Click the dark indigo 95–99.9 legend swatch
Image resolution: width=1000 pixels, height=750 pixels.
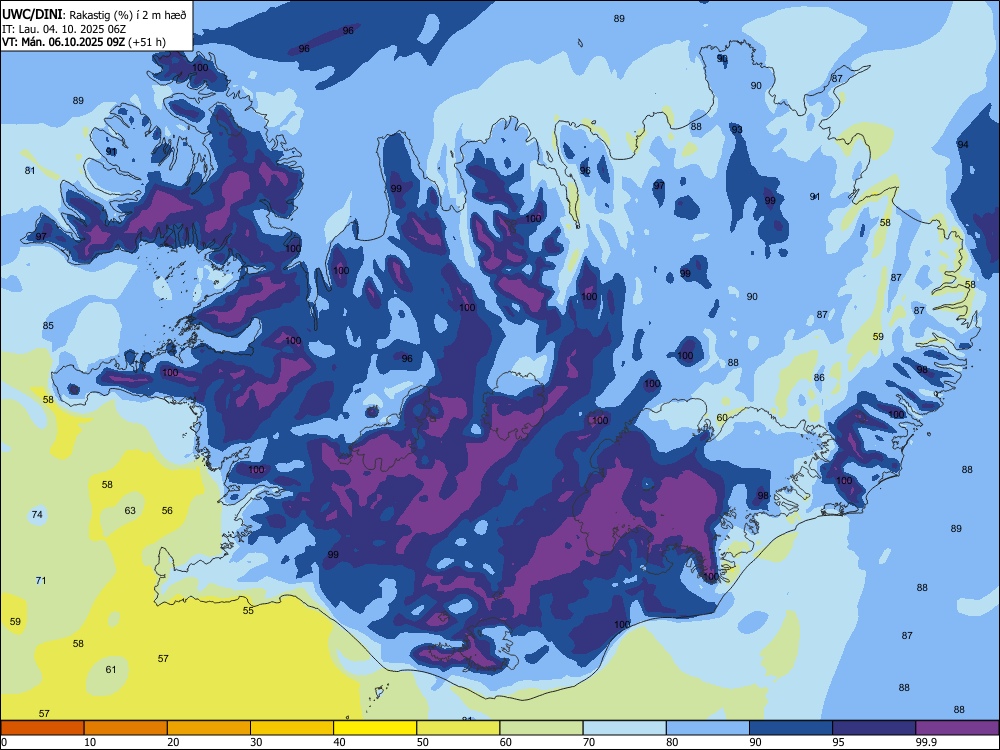tap(874, 728)
